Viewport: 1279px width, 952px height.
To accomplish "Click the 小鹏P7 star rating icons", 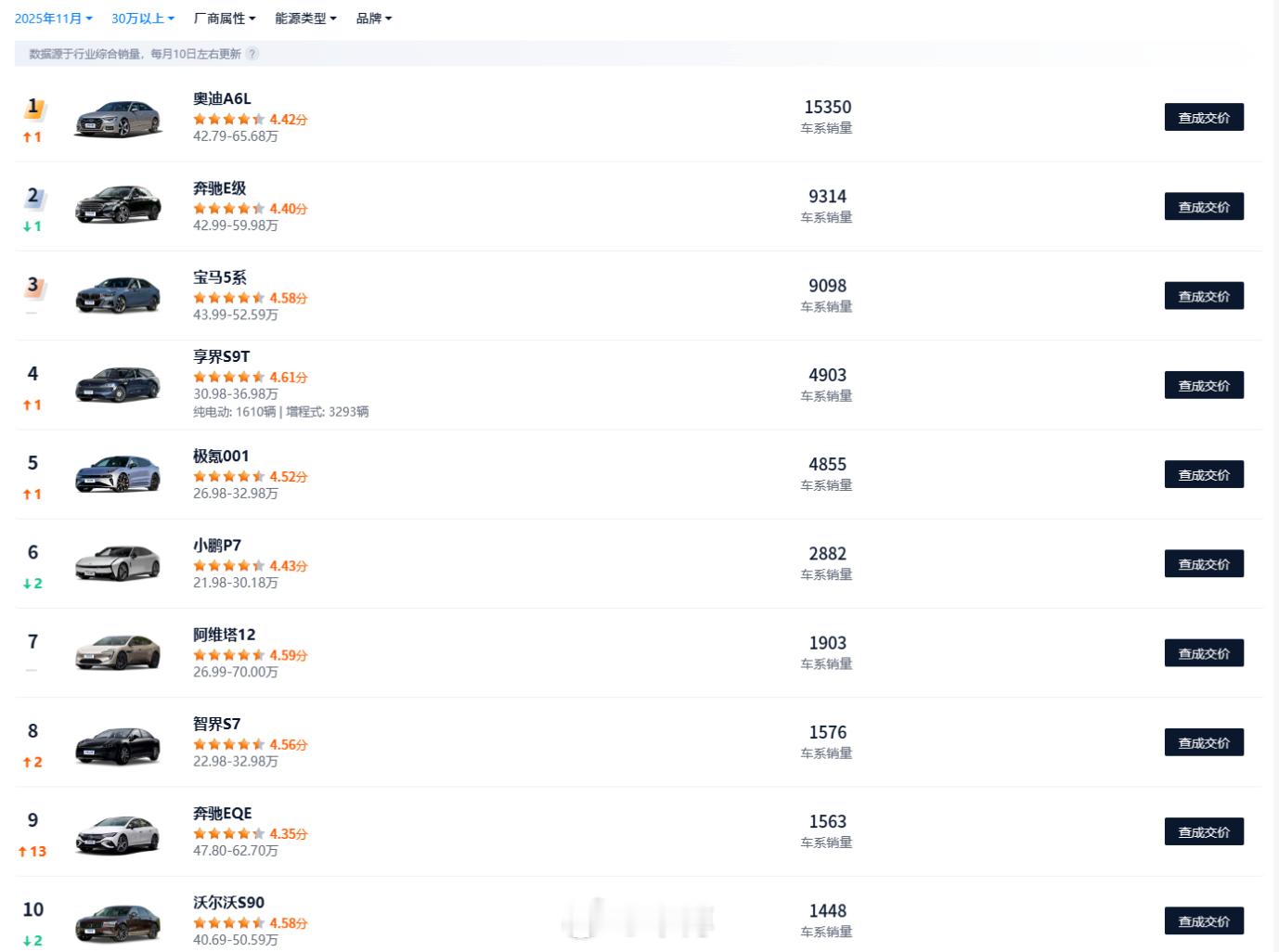I will point(228,566).
